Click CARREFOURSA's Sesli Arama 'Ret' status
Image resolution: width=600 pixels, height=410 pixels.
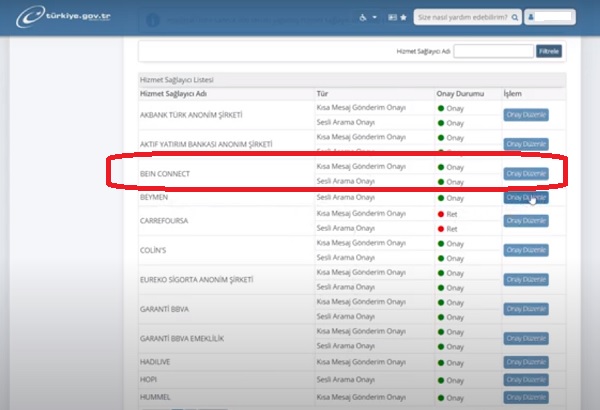[x=447, y=229]
